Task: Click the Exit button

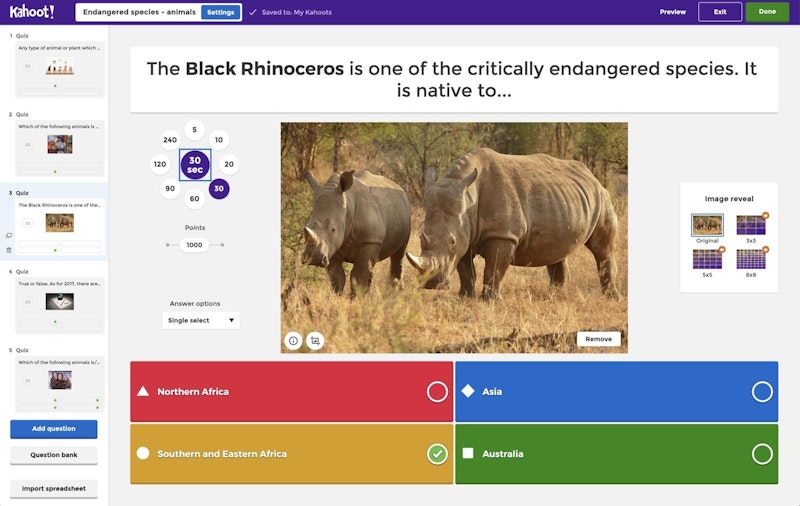Action: (720, 12)
